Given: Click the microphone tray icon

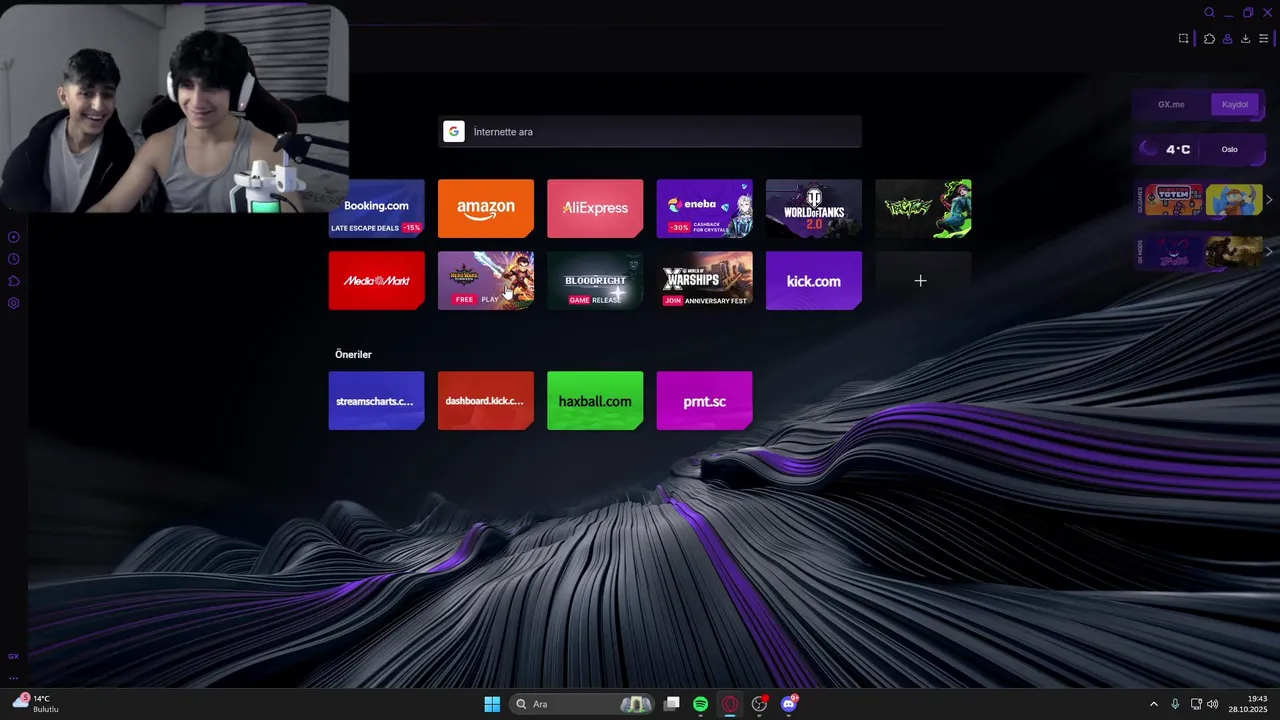Looking at the screenshot, I should click(1175, 704).
